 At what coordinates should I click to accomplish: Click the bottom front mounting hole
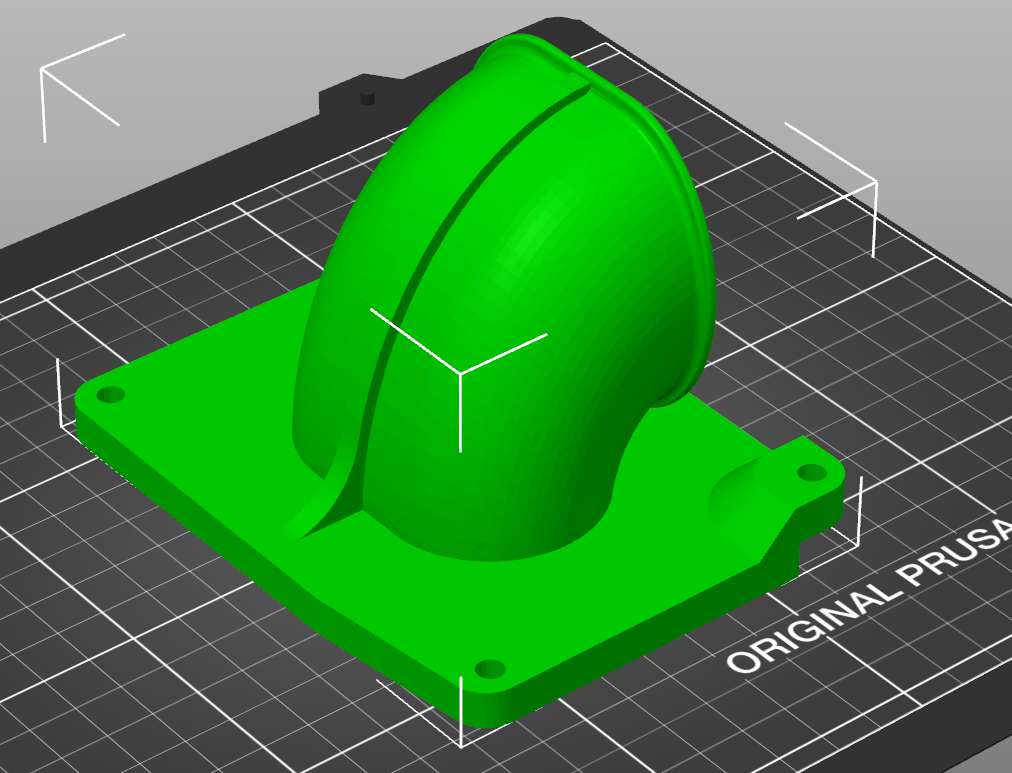tap(490, 668)
